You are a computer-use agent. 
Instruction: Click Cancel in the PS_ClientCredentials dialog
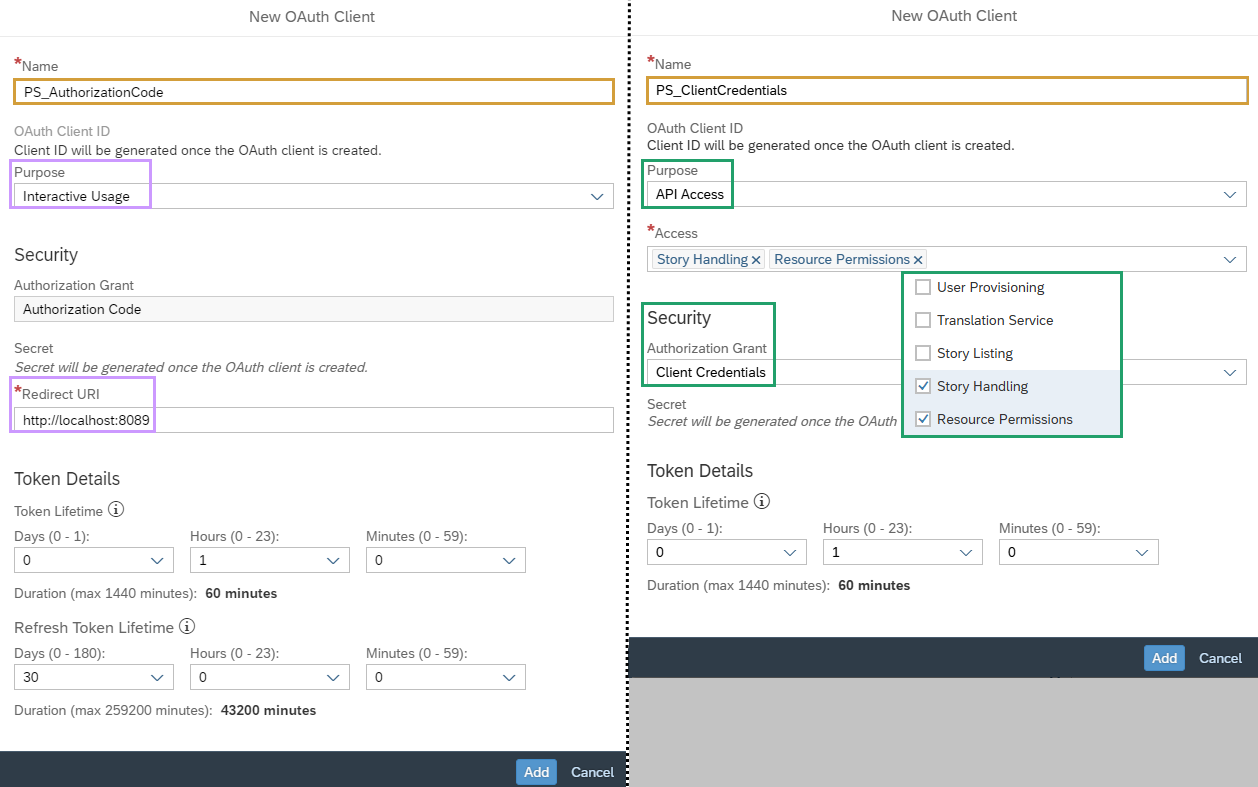[1220, 658]
